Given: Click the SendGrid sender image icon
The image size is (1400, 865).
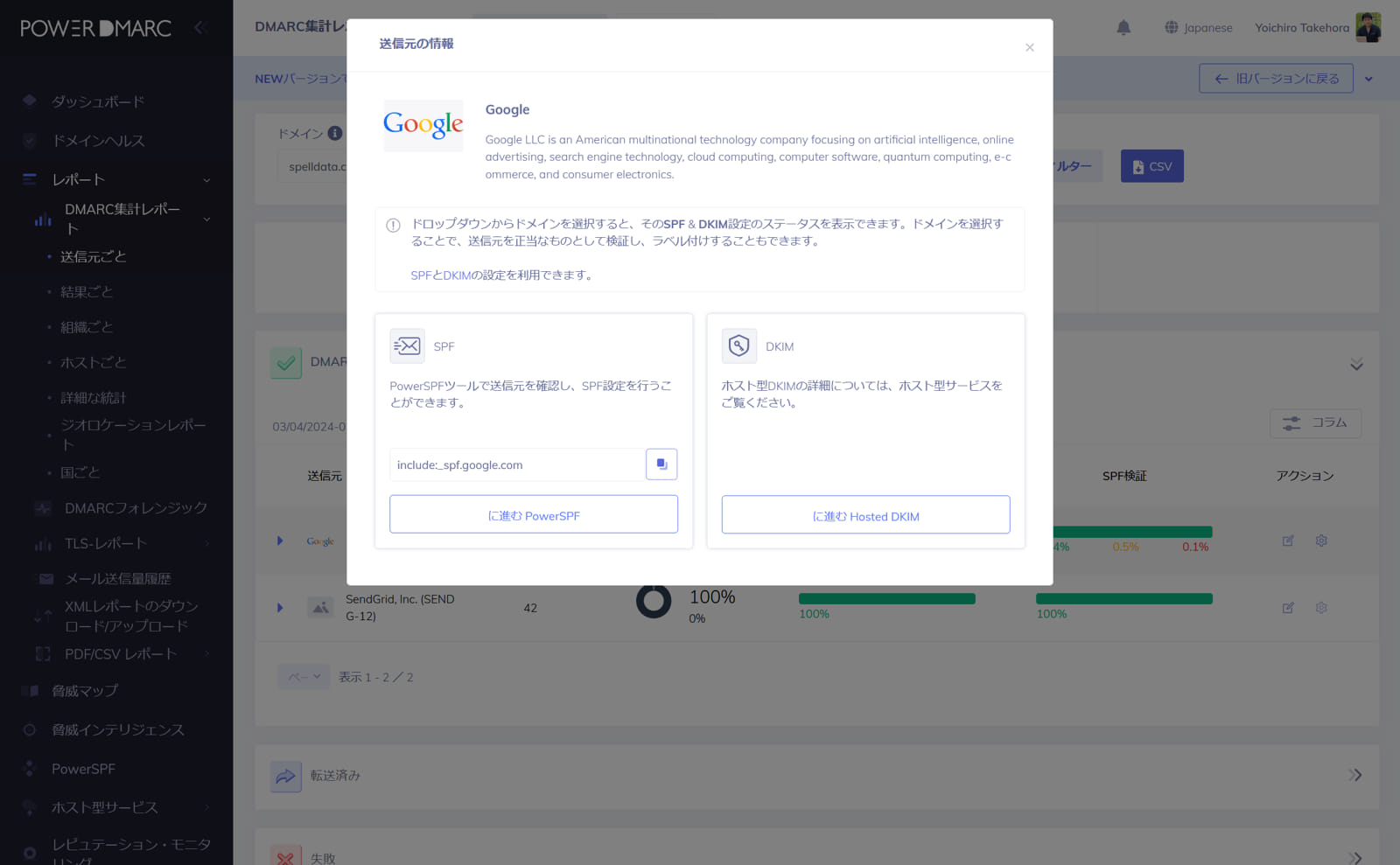Looking at the screenshot, I should (x=321, y=607).
